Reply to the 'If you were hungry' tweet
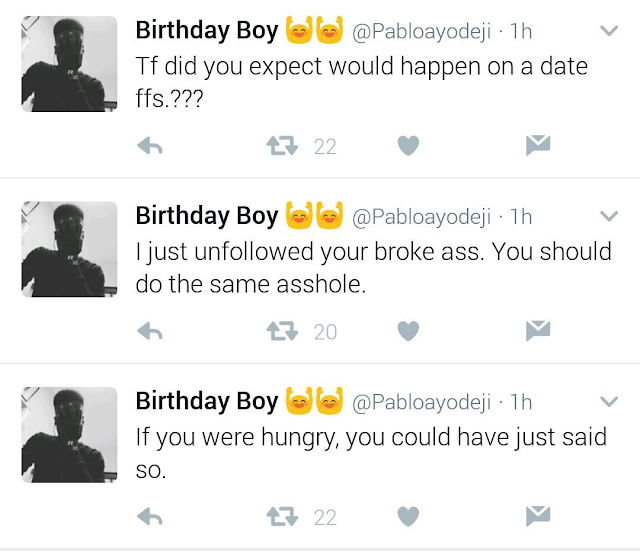This screenshot has height=551, width=640. point(150,517)
